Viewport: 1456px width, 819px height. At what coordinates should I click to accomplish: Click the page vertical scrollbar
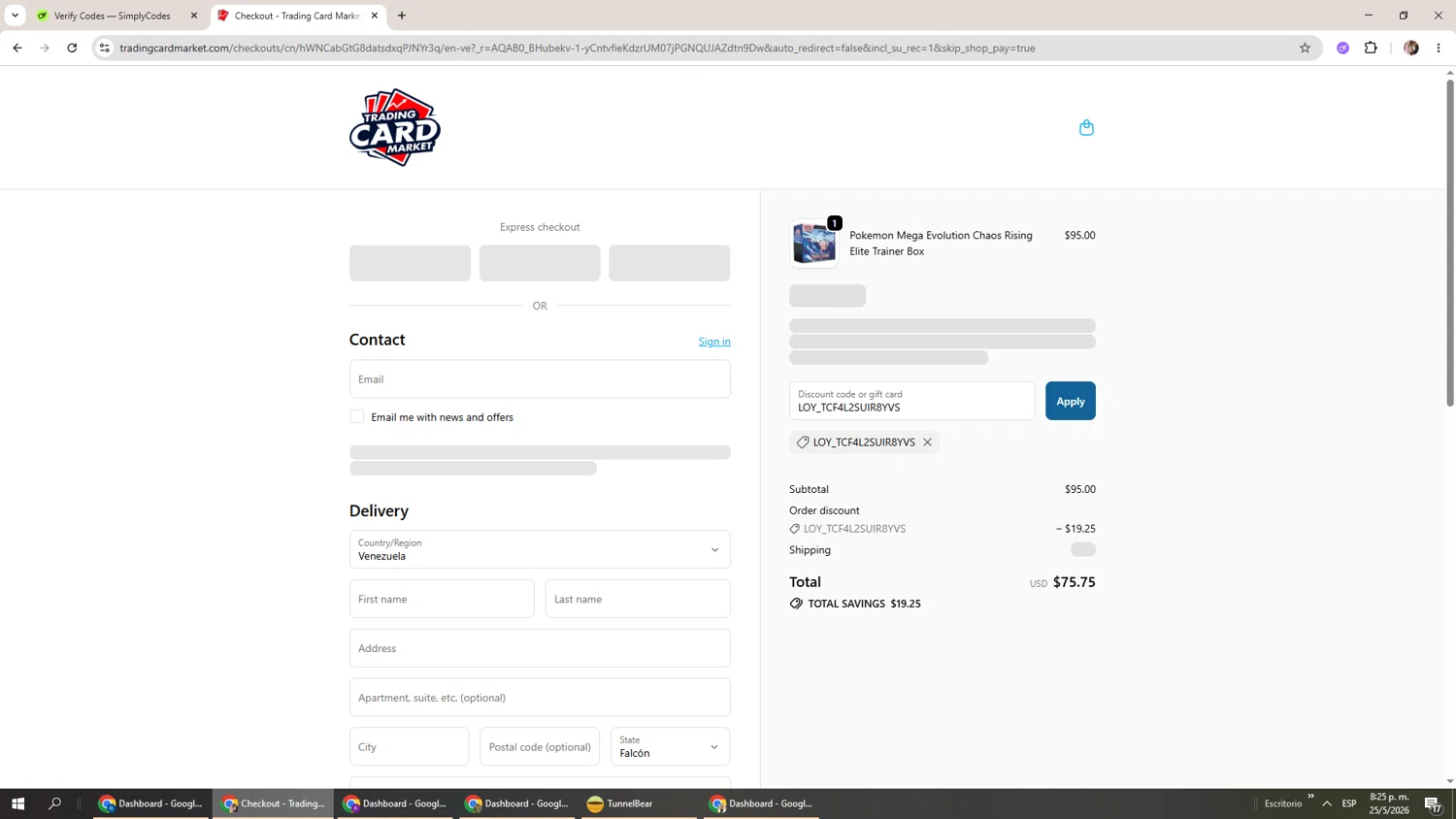(x=1450, y=243)
